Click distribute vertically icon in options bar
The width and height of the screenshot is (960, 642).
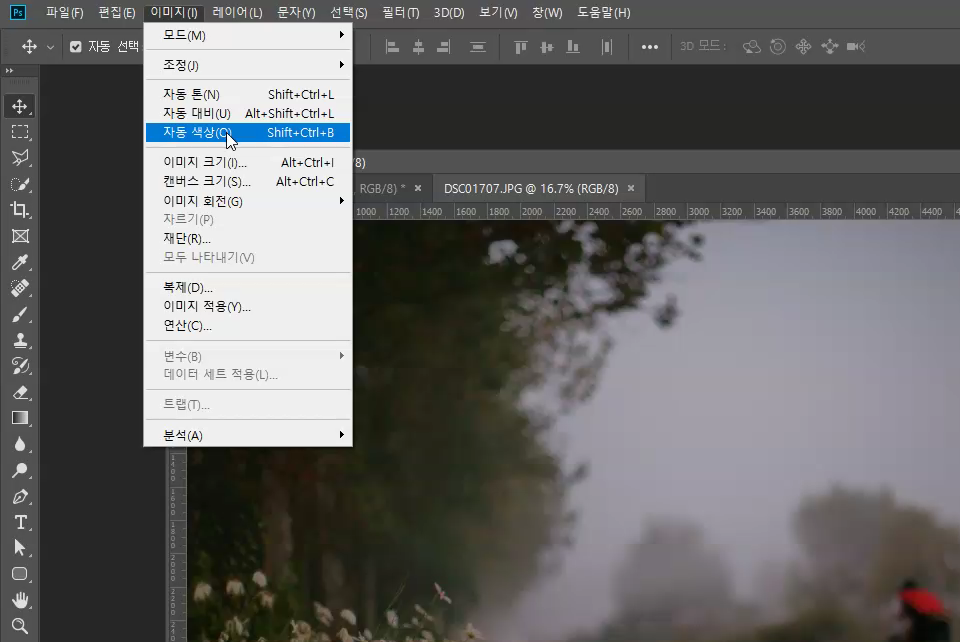(x=478, y=47)
